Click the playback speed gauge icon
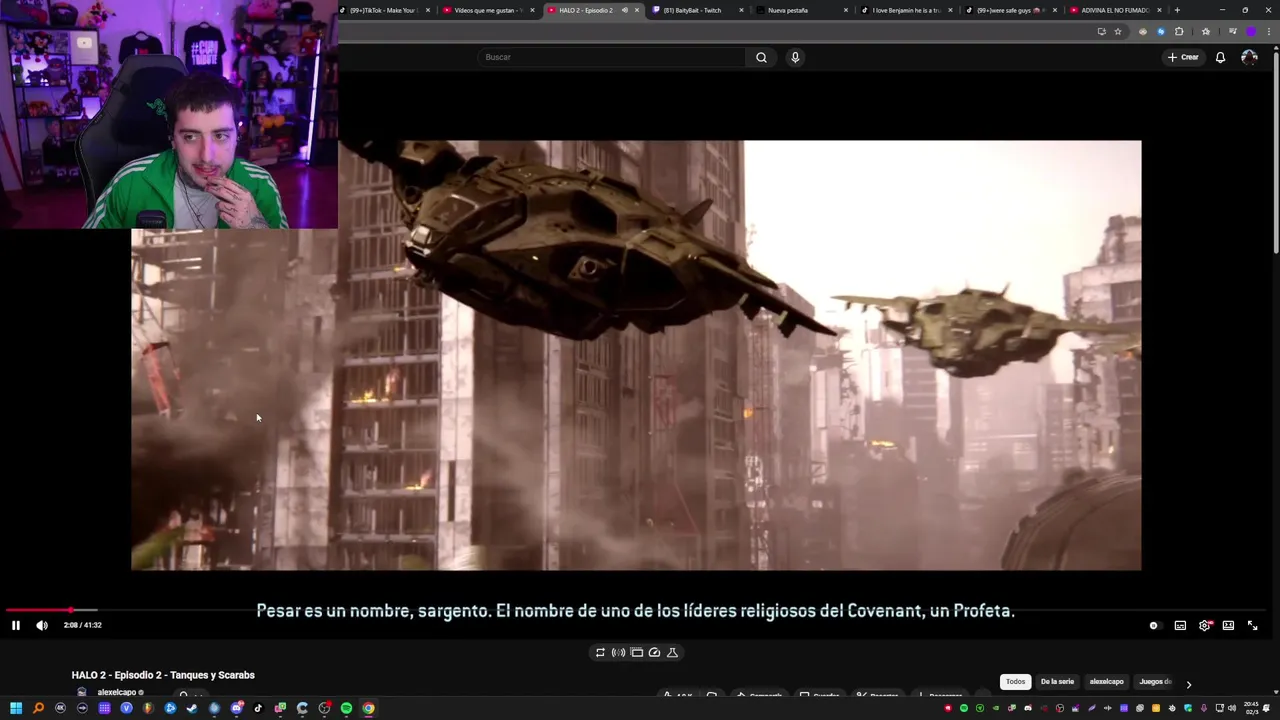1280x720 pixels. [x=654, y=652]
